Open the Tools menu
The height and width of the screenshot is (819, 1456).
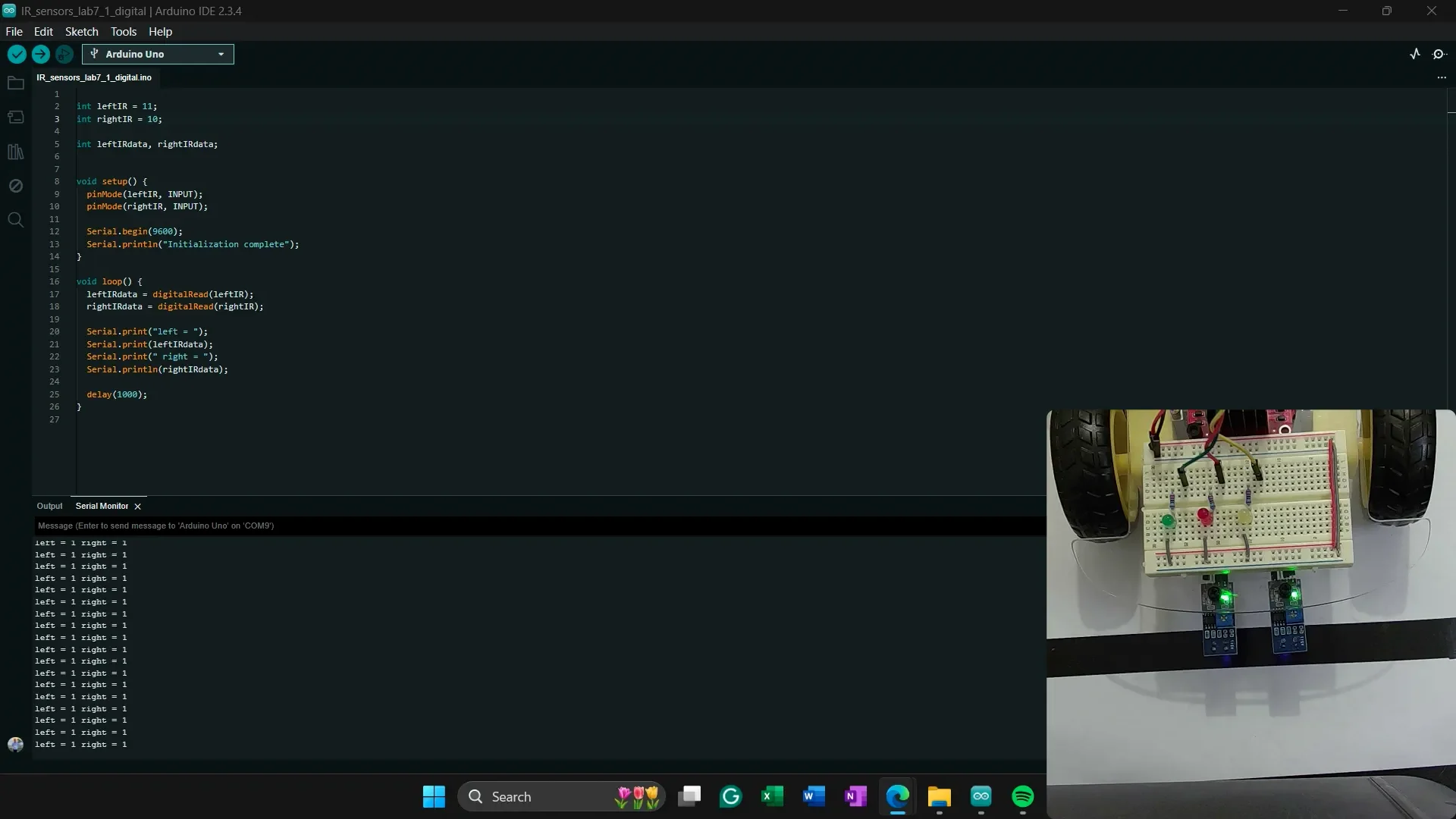click(124, 32)
